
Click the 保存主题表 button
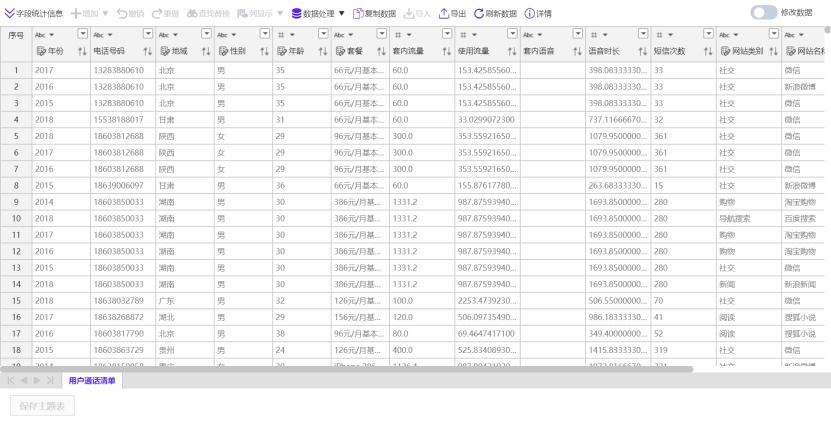point(42,406)
